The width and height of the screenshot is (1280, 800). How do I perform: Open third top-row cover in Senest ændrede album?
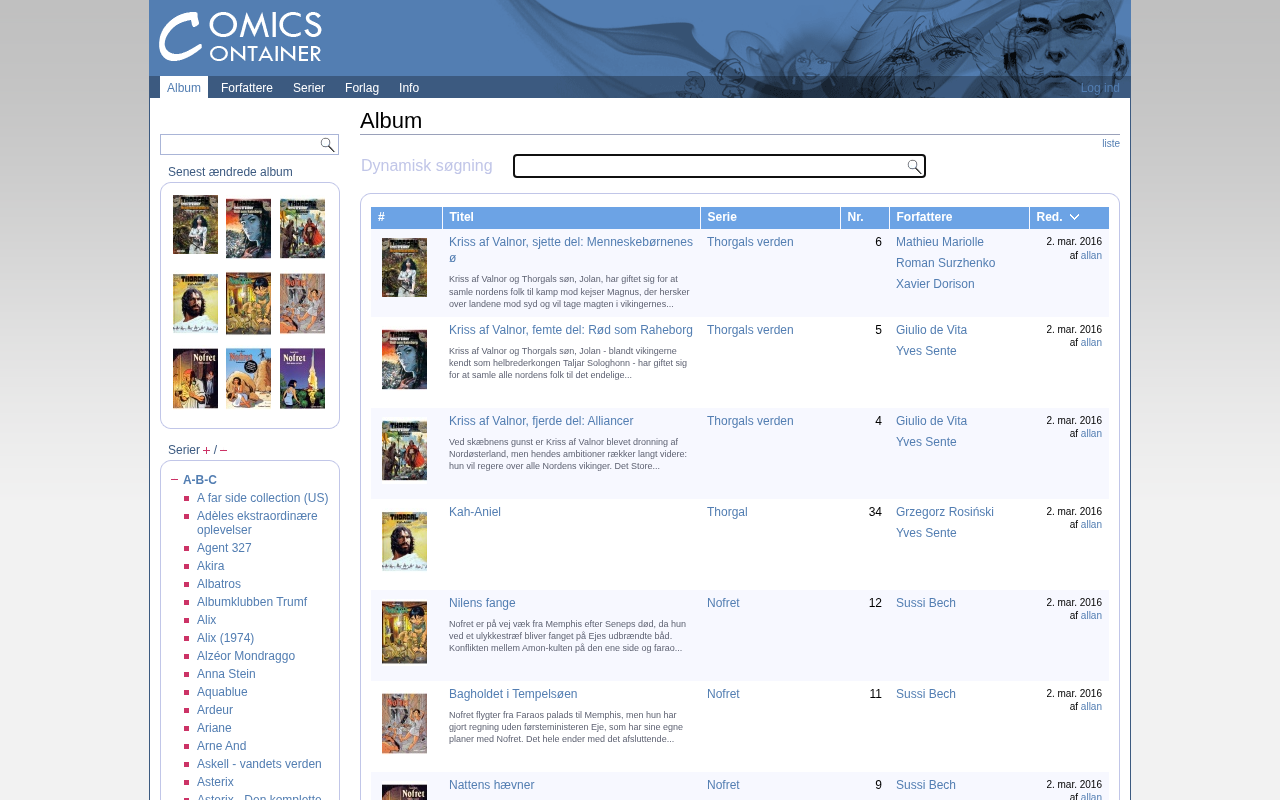coord(302,228)
